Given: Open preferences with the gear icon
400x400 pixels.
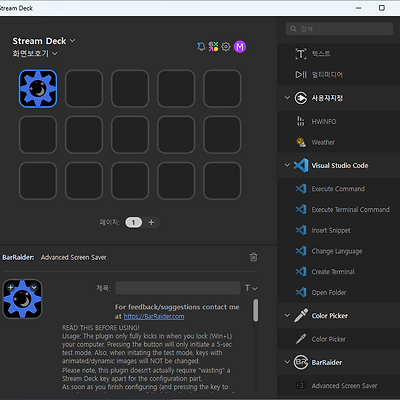Looking at the screenshot, I should (x=226, y=47).
